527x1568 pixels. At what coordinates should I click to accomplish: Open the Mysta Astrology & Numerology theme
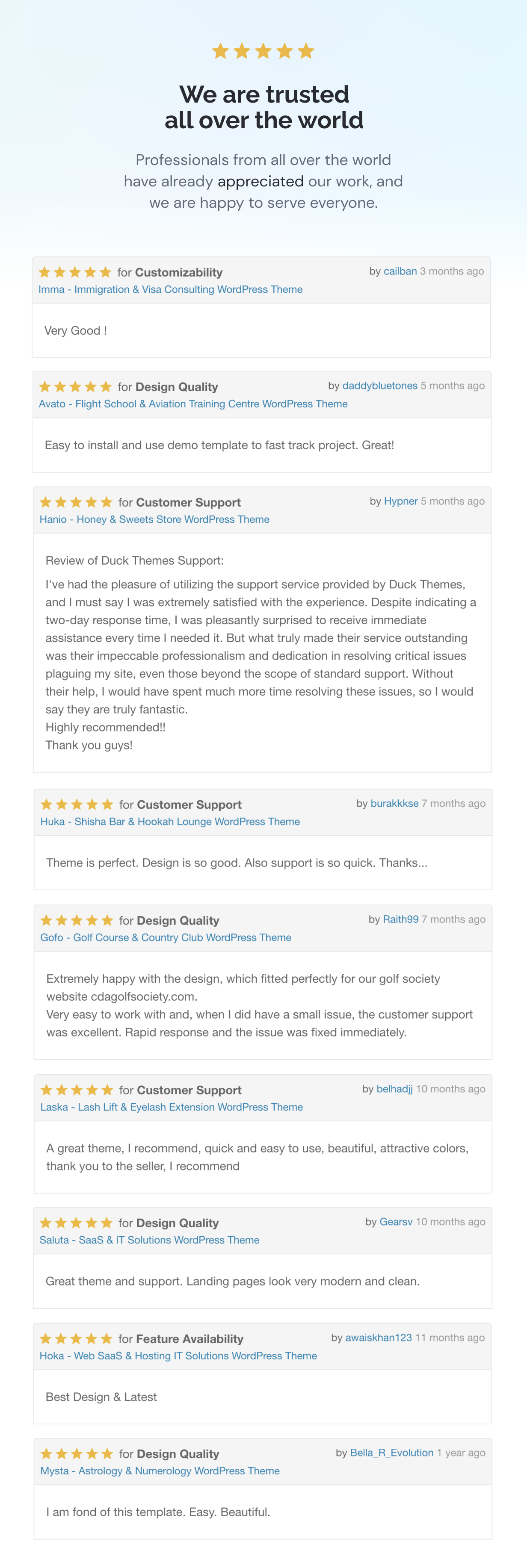click(x=160, y=1470)
